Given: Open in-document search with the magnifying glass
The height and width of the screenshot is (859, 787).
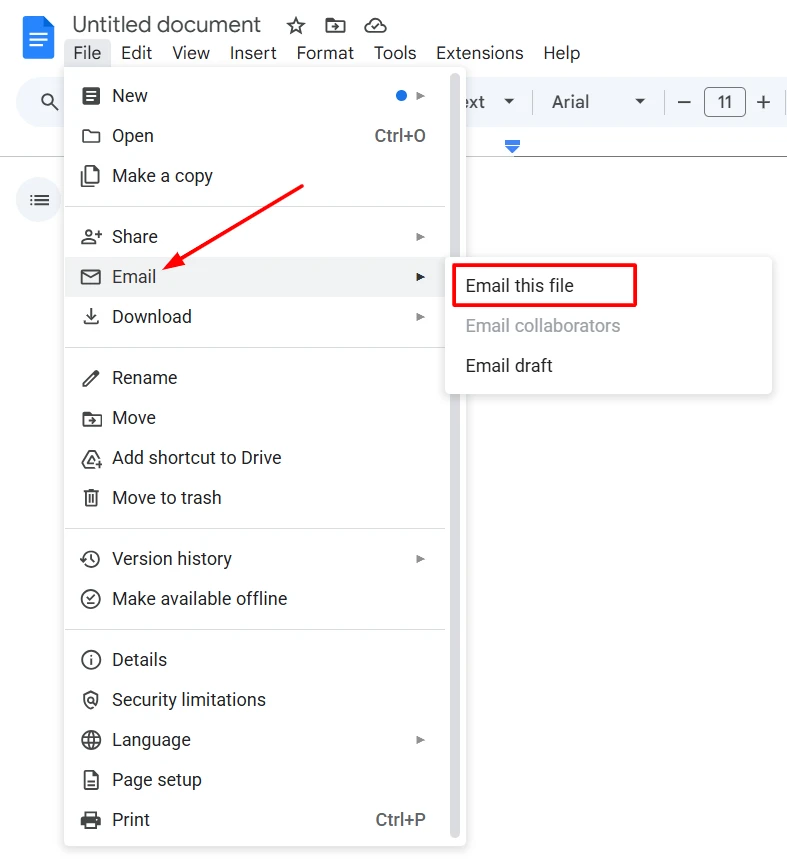Looking at the screenshot, I should pyautogui.click(x=46, y=101).
